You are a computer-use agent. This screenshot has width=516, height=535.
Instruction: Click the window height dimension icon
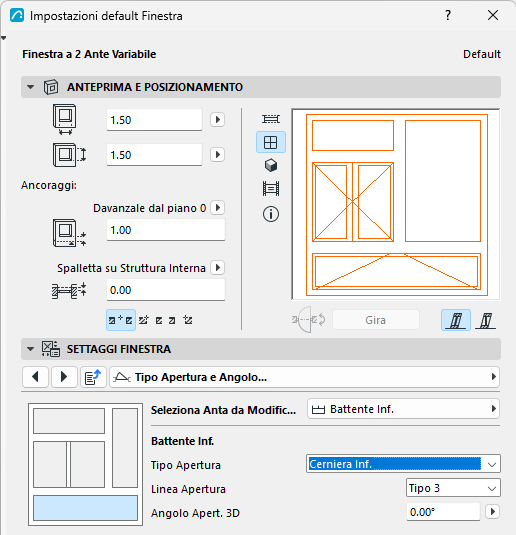pyautogui.click(x=69, y=155)
